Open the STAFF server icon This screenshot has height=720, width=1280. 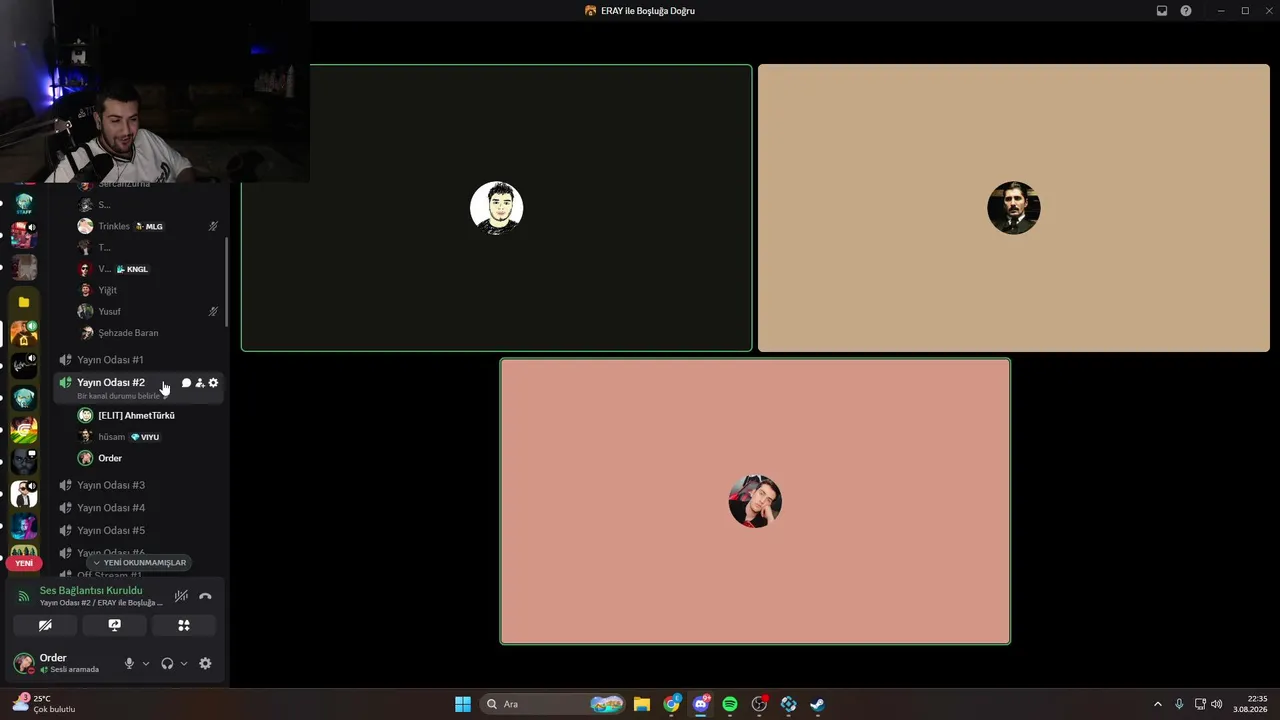(x=24, y=205)
